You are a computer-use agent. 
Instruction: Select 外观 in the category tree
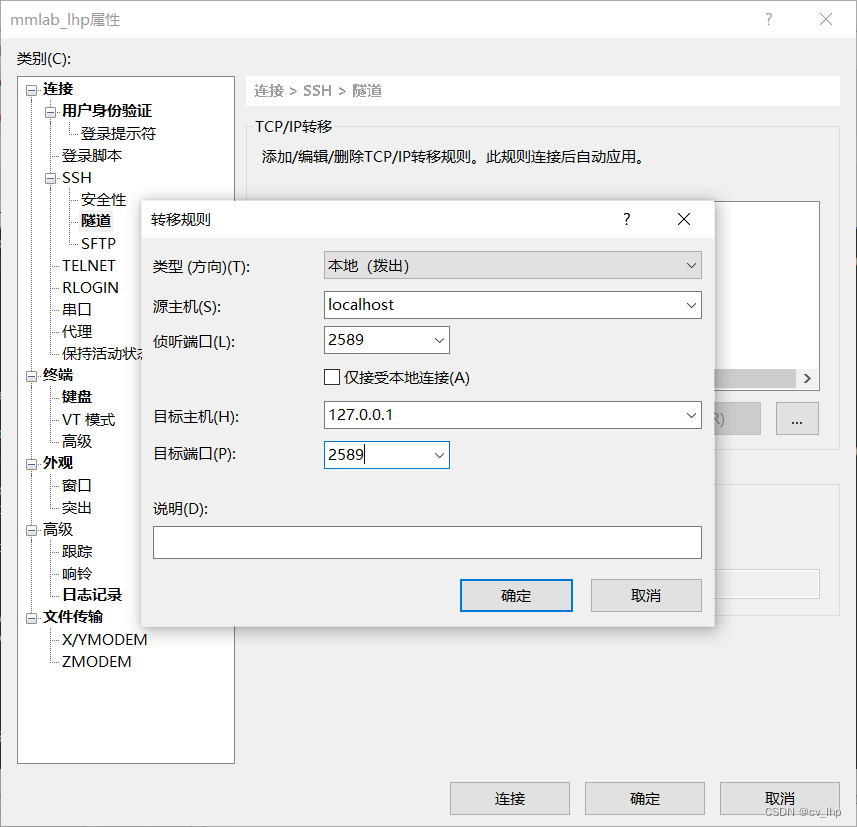pos(58,463)
